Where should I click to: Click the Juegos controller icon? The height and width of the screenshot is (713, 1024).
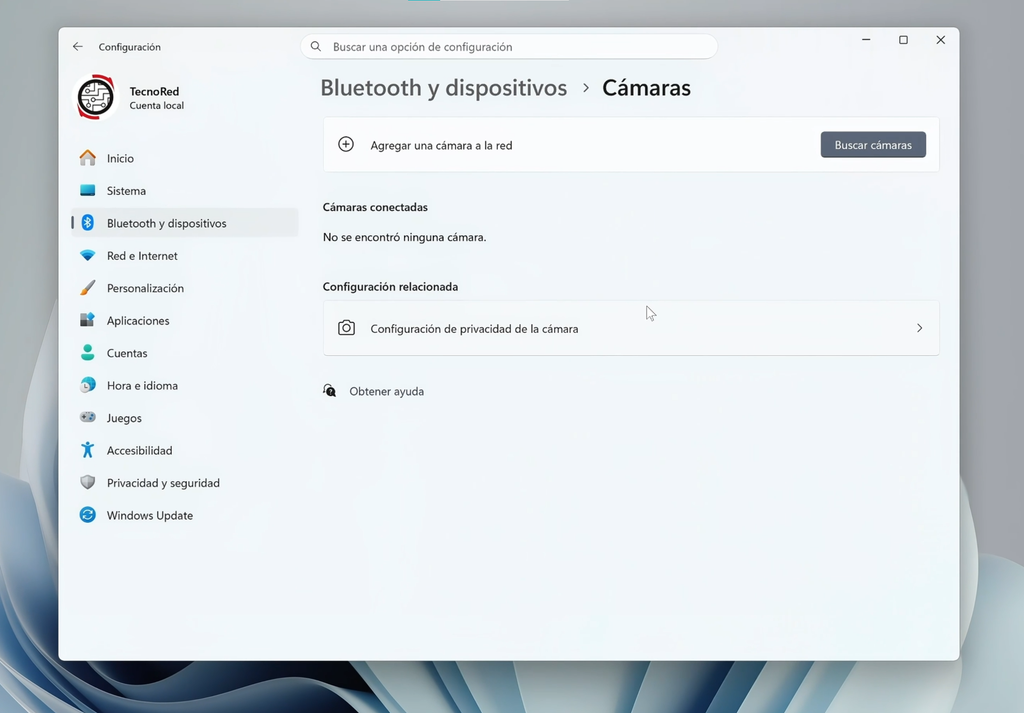tap(88, 417)
